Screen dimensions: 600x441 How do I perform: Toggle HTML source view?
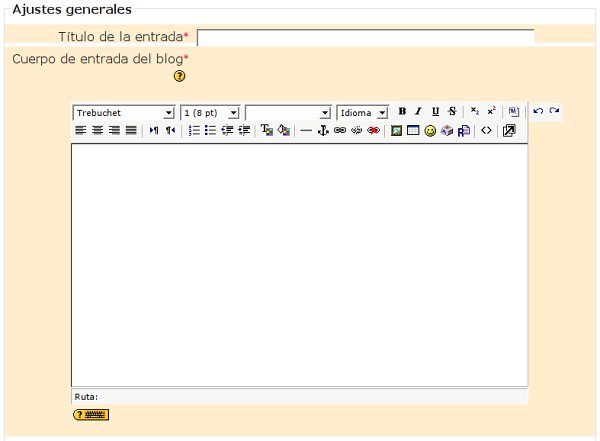coord(486,131)
